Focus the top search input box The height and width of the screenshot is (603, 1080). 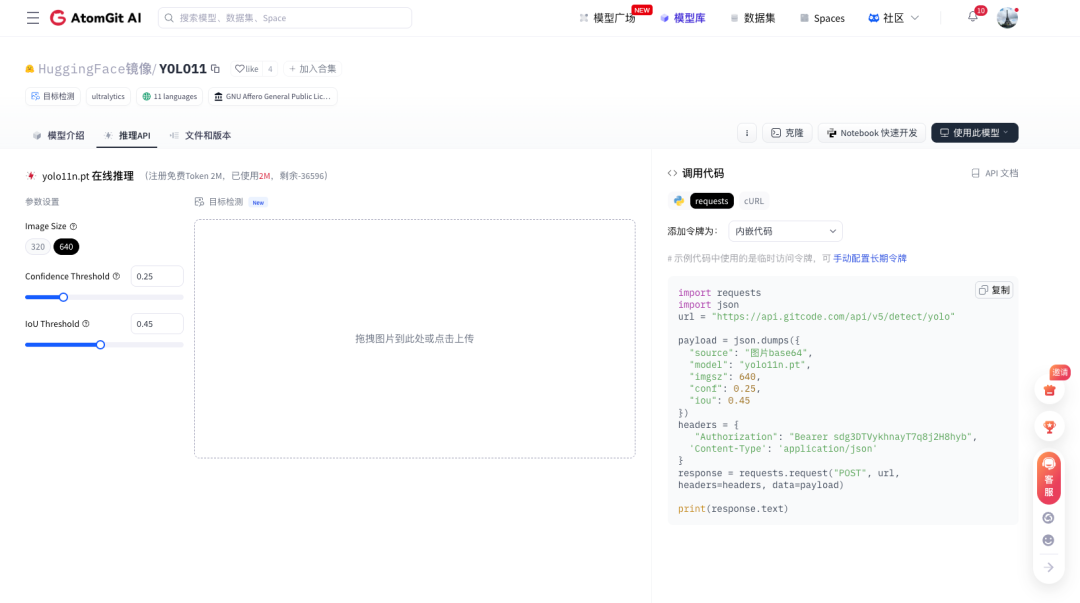(x=285, y=18)
